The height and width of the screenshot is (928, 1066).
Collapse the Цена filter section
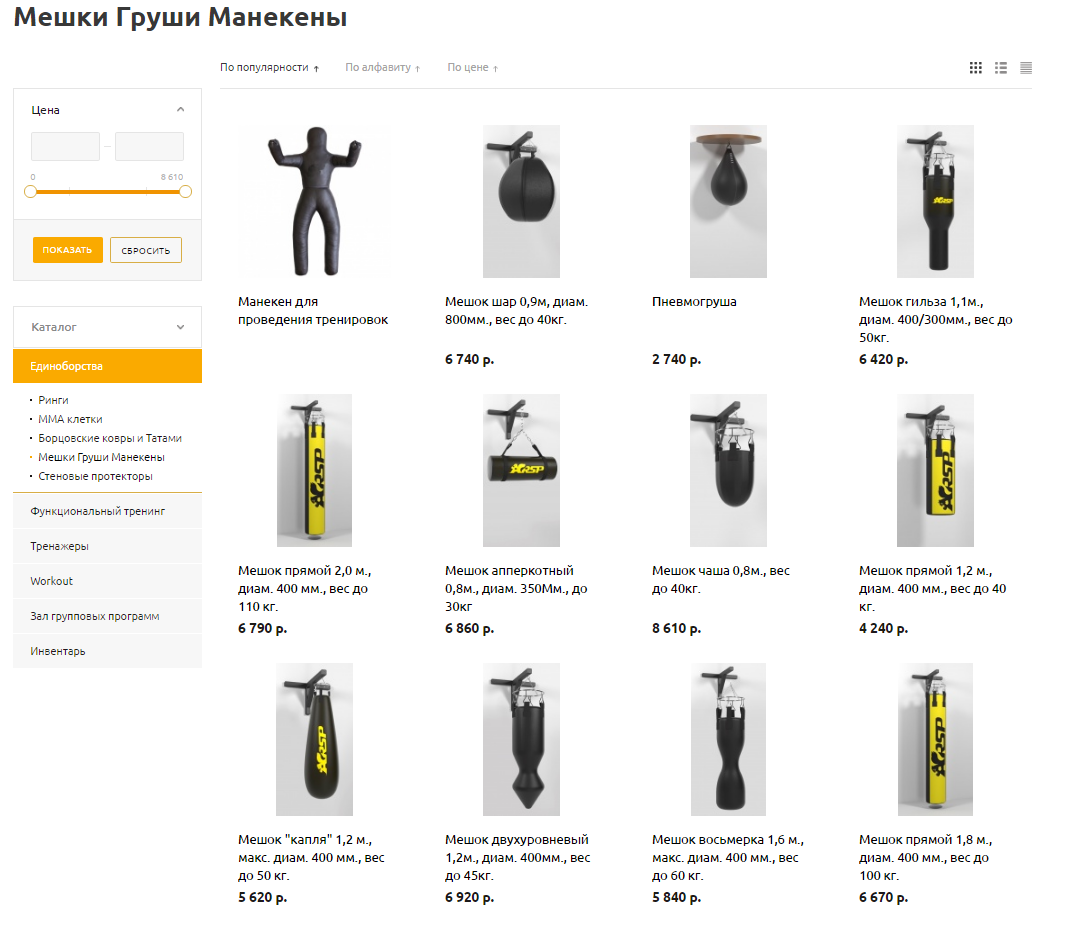coord(180,109)
